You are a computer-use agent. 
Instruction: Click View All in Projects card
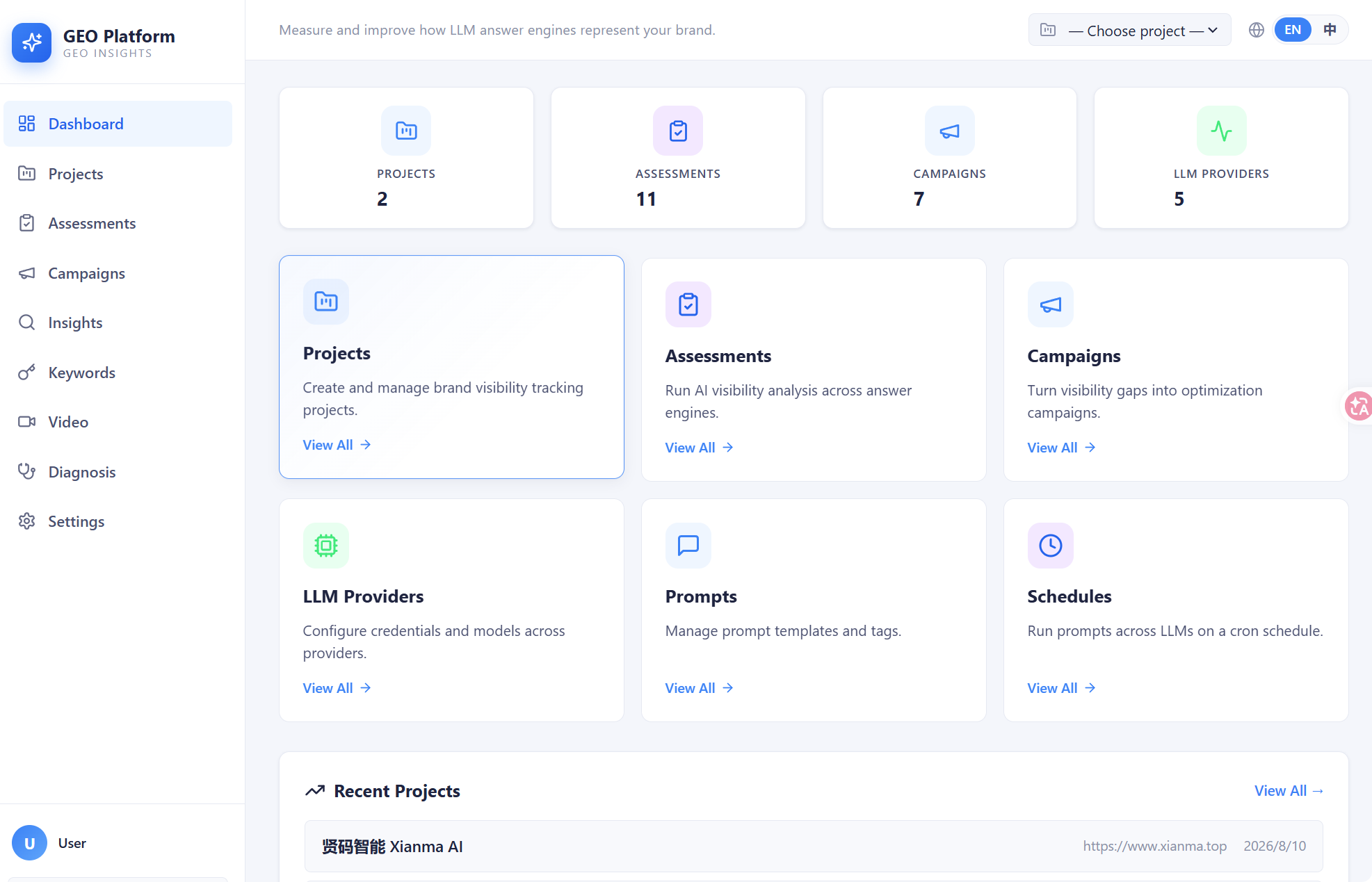(337, 445)
